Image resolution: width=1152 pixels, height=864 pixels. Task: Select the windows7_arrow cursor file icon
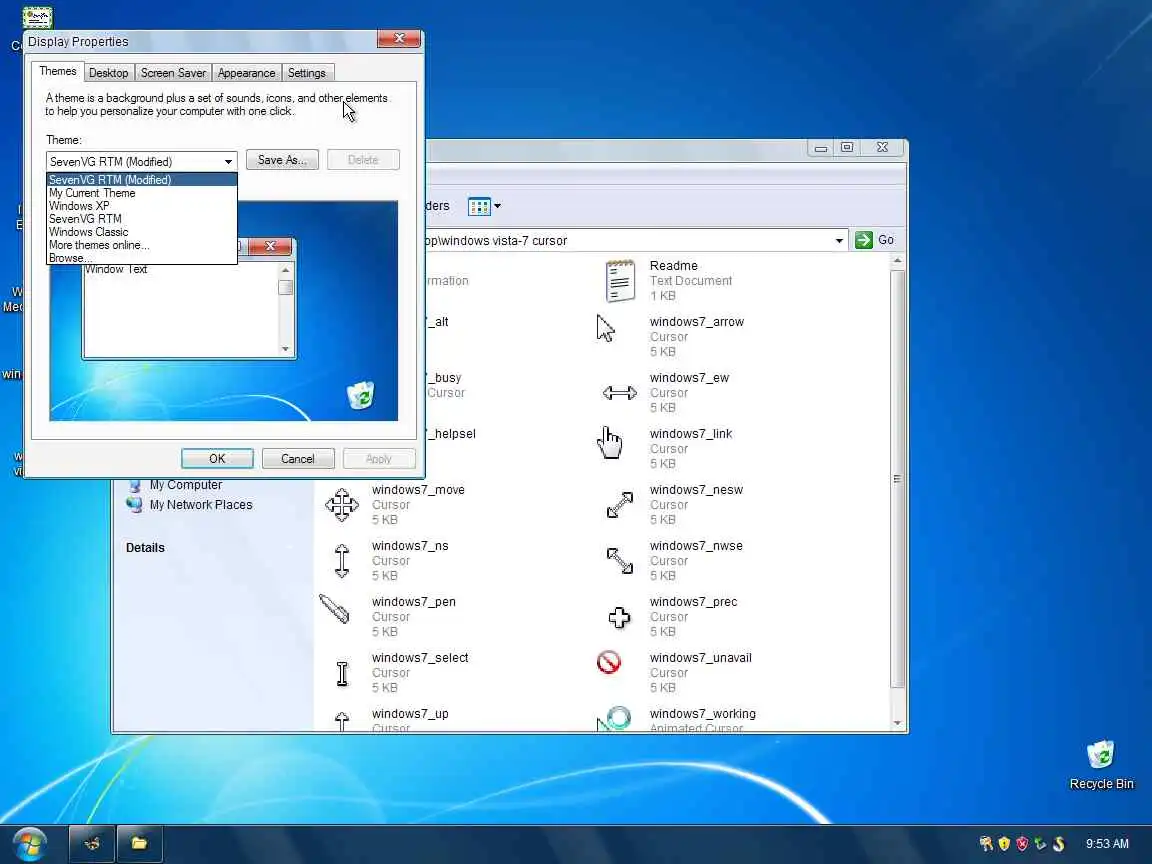pyautogui.click(x=605, y=328)
